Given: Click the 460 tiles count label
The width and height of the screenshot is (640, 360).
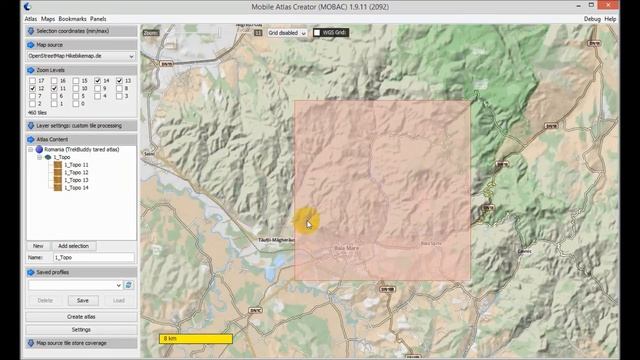Looking at the screenshot, I should pos(37,113).
